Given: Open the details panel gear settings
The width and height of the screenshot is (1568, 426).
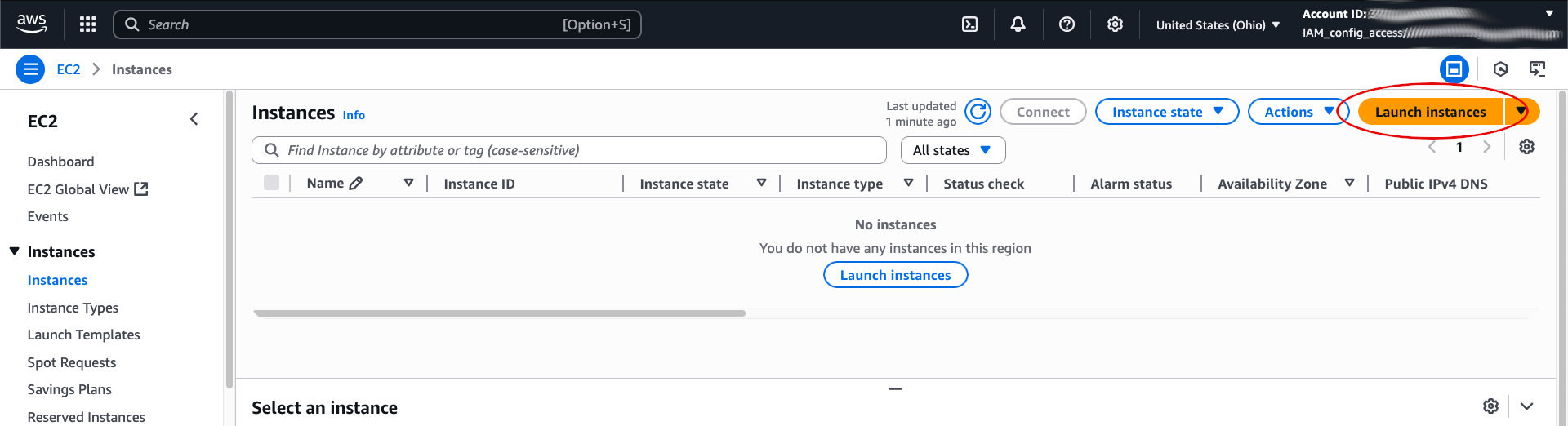Looking at the screenshot, I should point(1490,406).
